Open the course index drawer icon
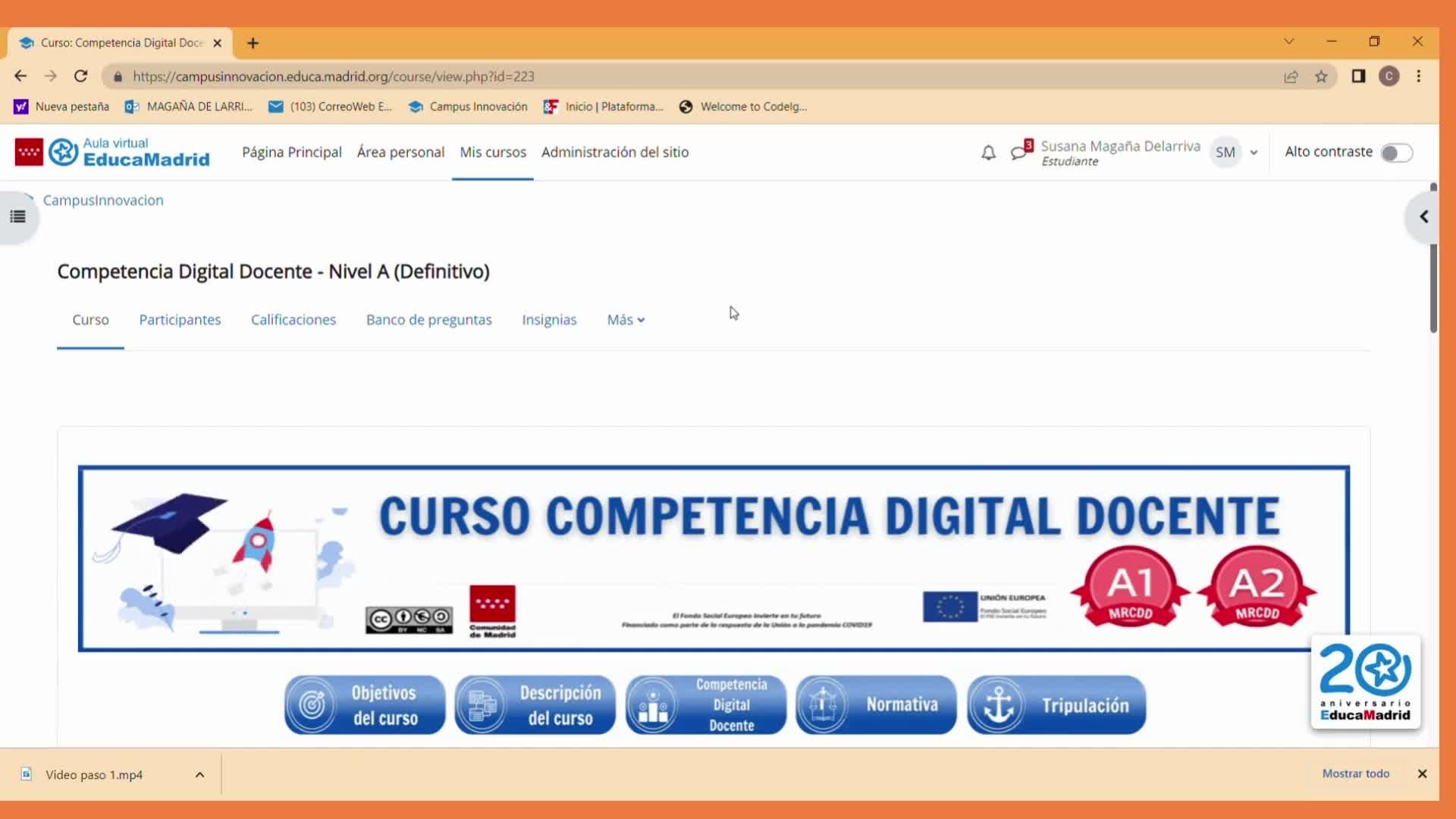The width and height of the screenshot is (1456, 819). (x=18, y=217)
